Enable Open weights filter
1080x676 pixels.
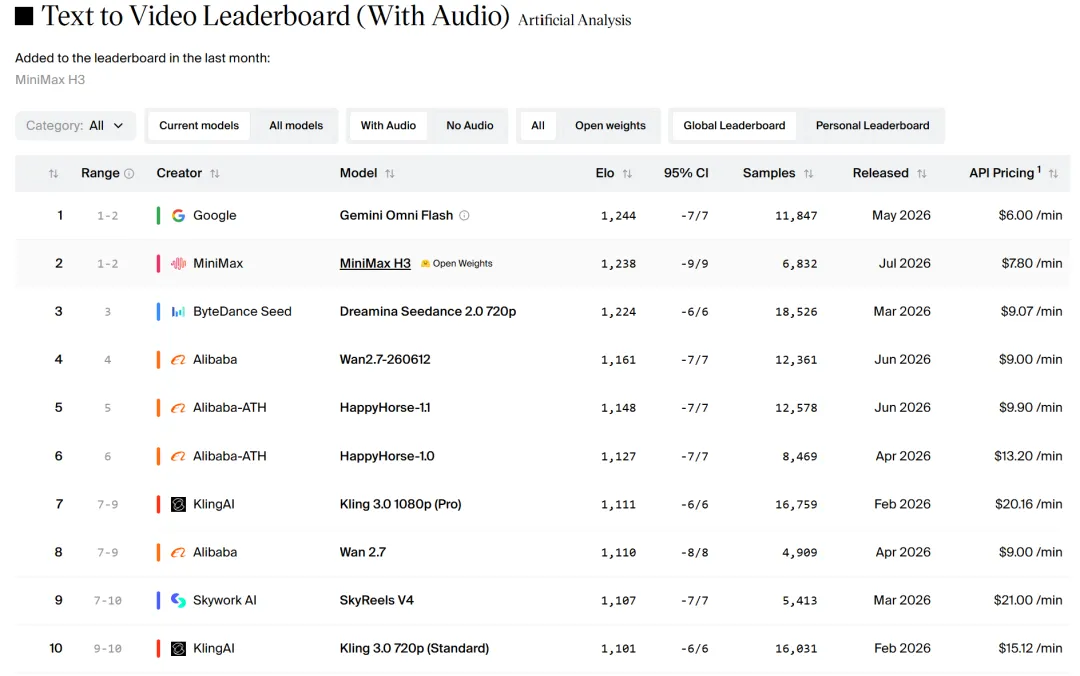[610, 125]
